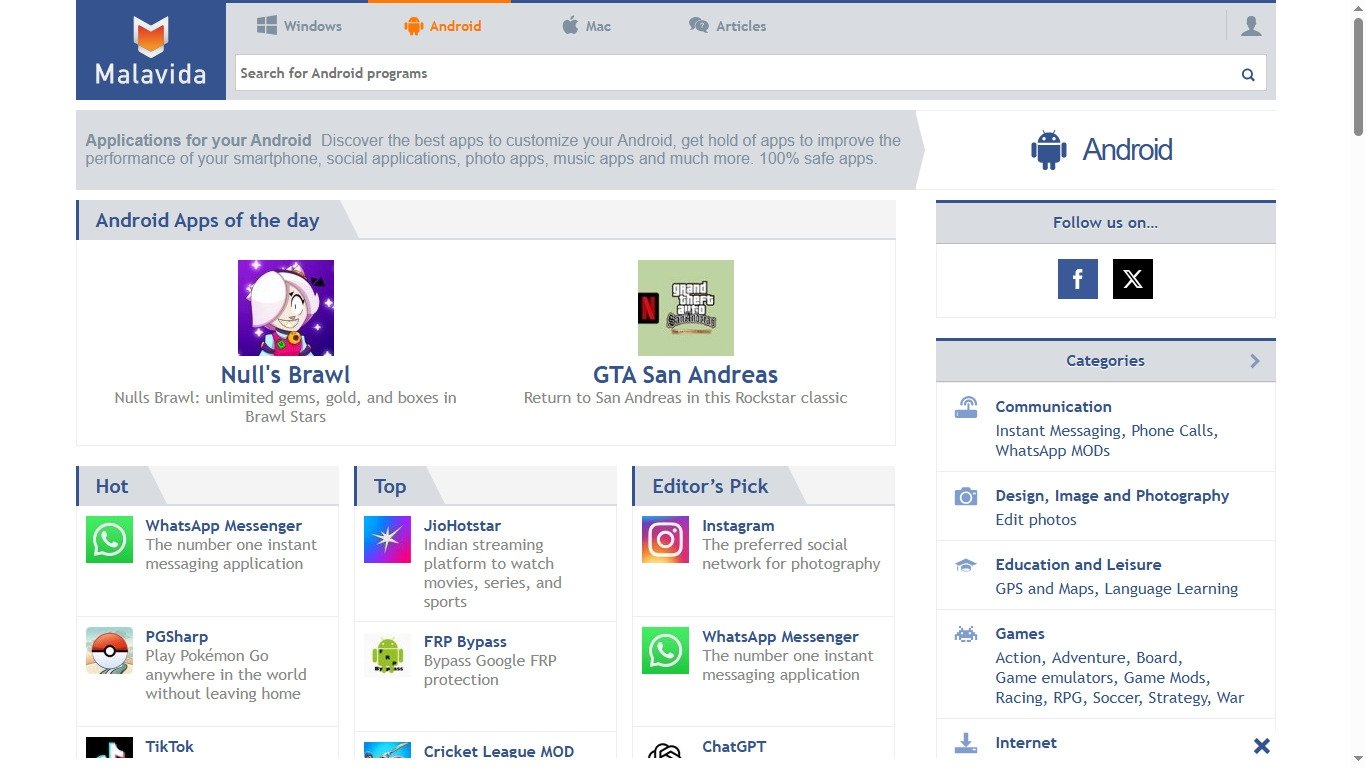Image resolution: width=1366 pixels, height=768 pixels.
Task: Open the Racing games subcategory
Action: coord(1019,698)
